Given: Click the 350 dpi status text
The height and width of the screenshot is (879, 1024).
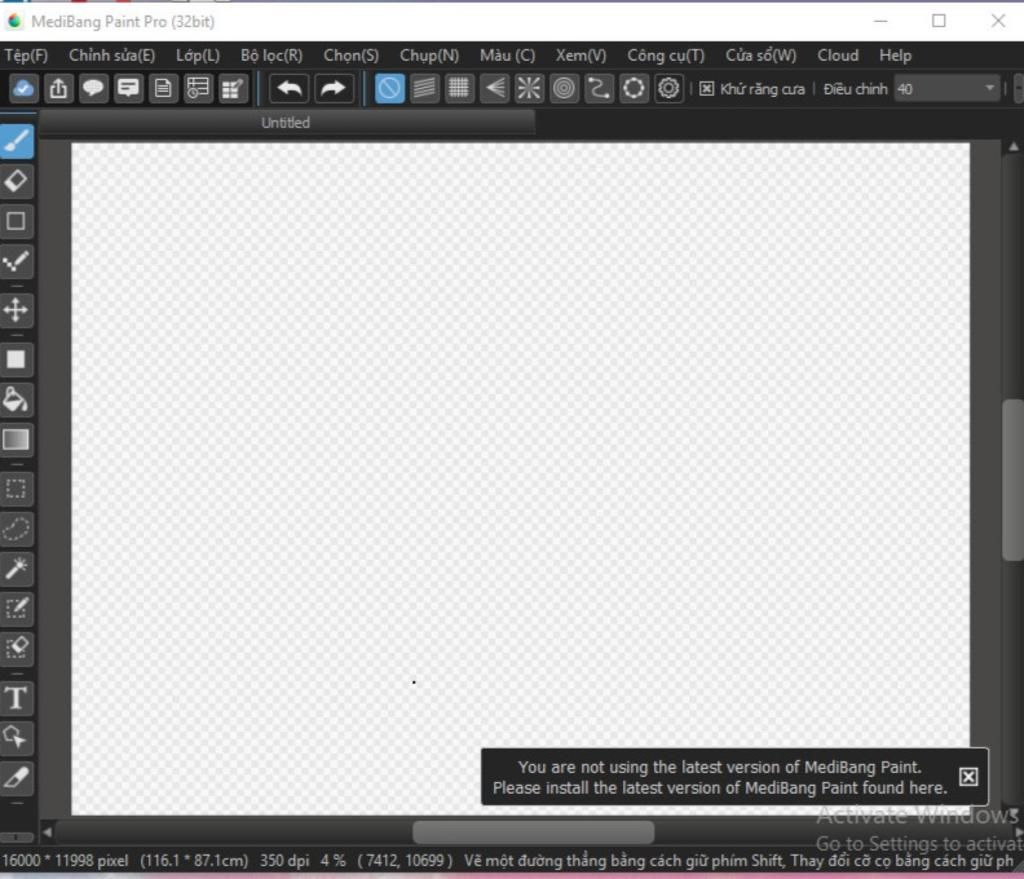Looking at the screenshot, I should [x=284, y=860].
